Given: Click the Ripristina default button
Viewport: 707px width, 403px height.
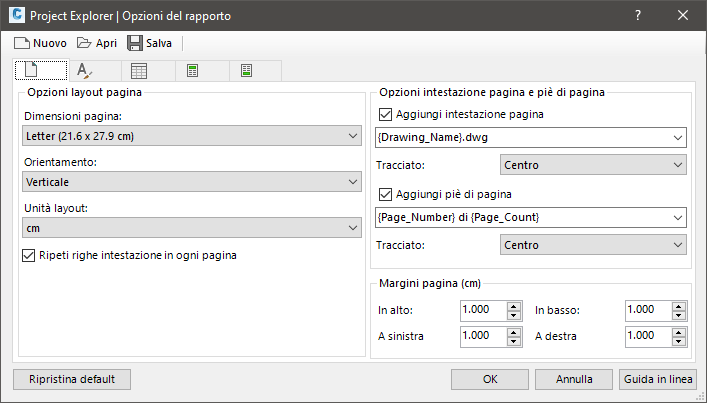Looking at the screenshot, I should coord(72,380).
